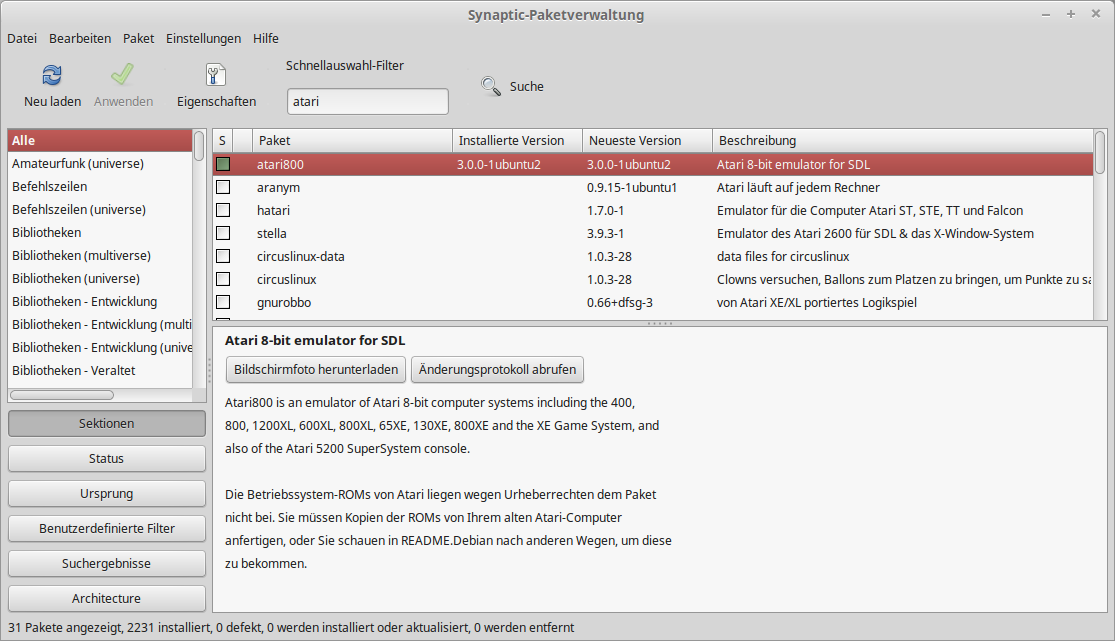
Task: Select Bibliotheken (multiverse) section
Action: point(100,255)
